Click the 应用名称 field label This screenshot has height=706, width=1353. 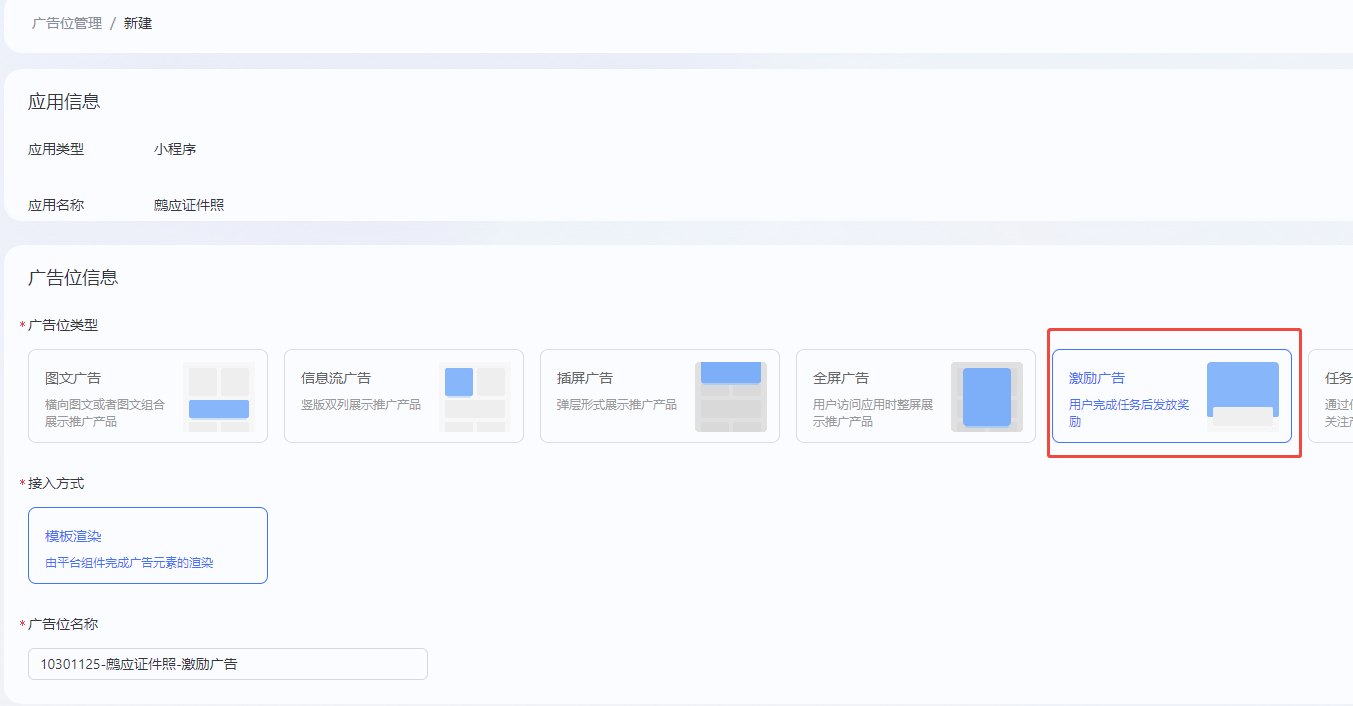(56, 205)
